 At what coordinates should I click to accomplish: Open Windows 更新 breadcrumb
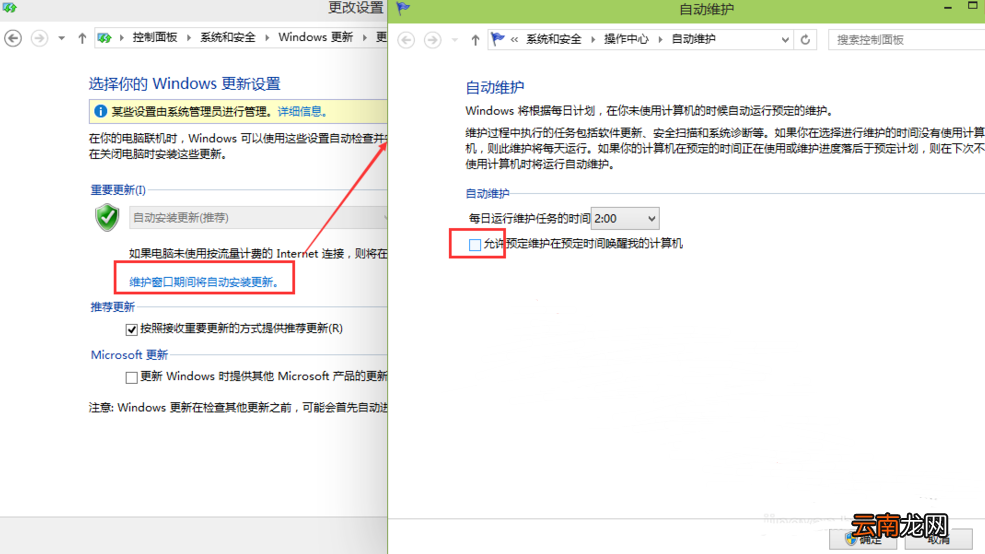point(315,37)
